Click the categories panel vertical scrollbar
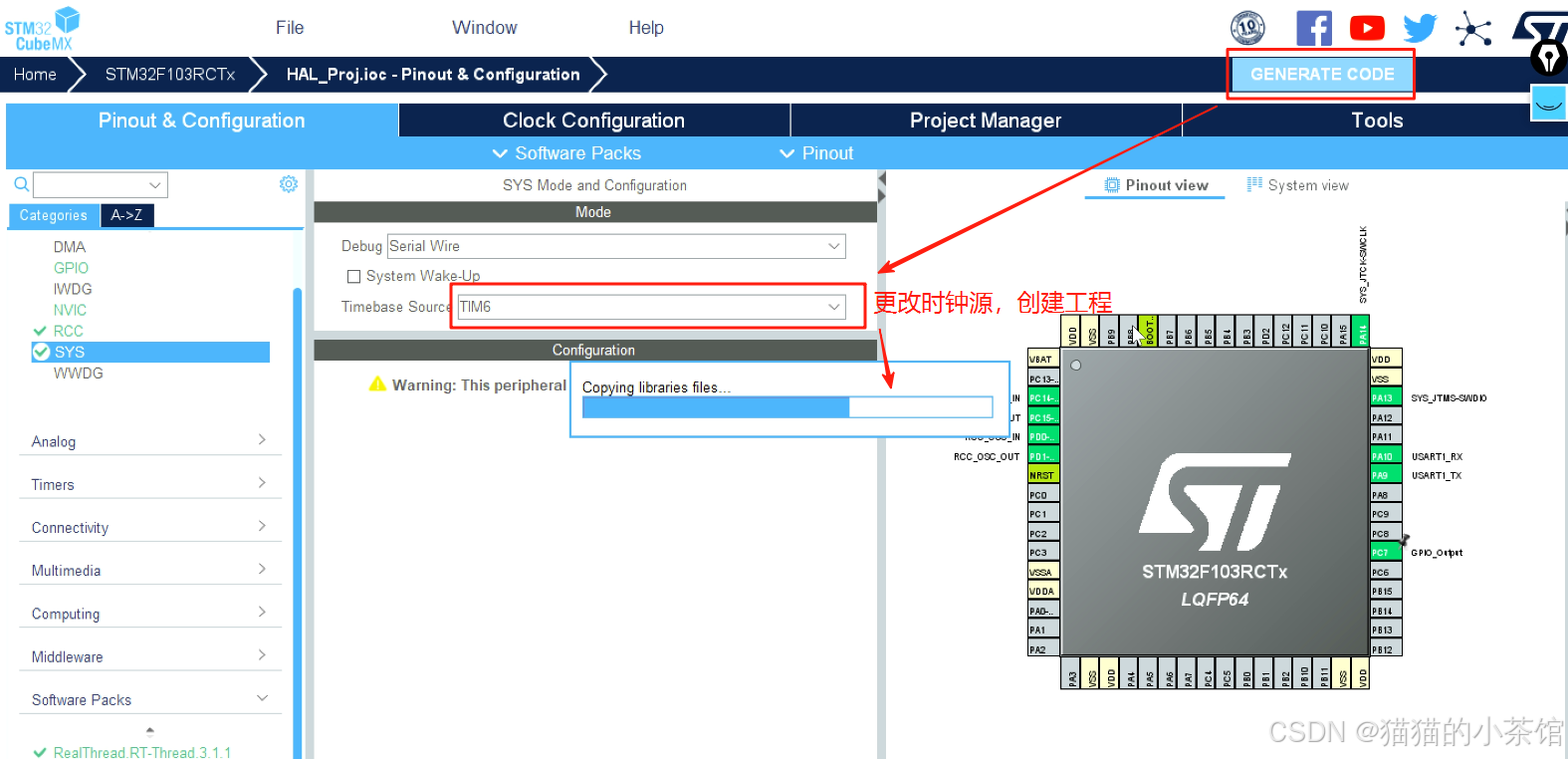 [297, 523]
